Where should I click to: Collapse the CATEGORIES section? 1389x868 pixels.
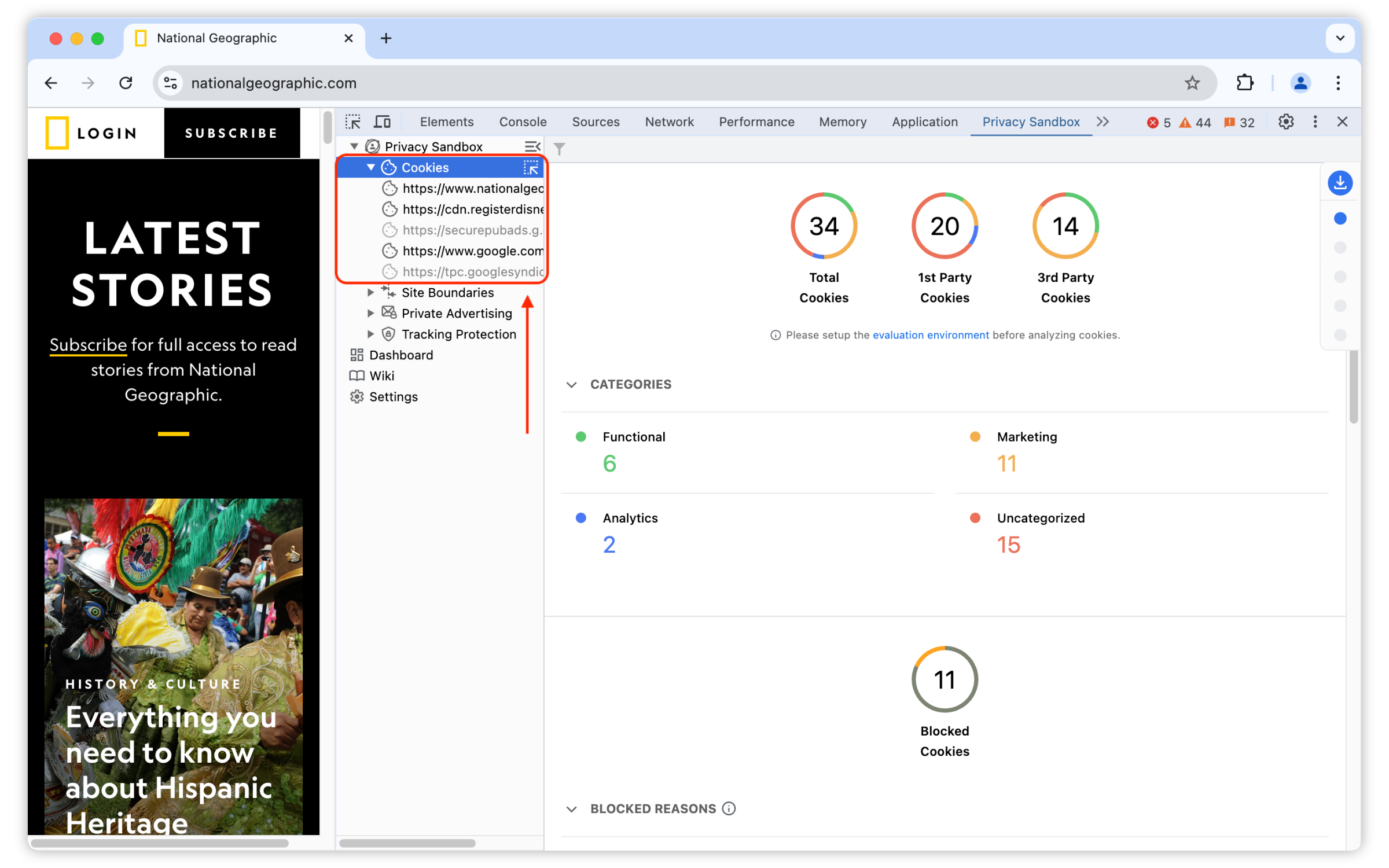click(x=571, y=385)
